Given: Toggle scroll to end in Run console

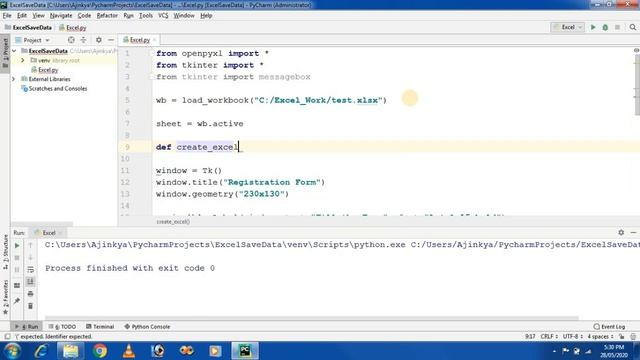Looking at the screenshot, I should [30, 282].
